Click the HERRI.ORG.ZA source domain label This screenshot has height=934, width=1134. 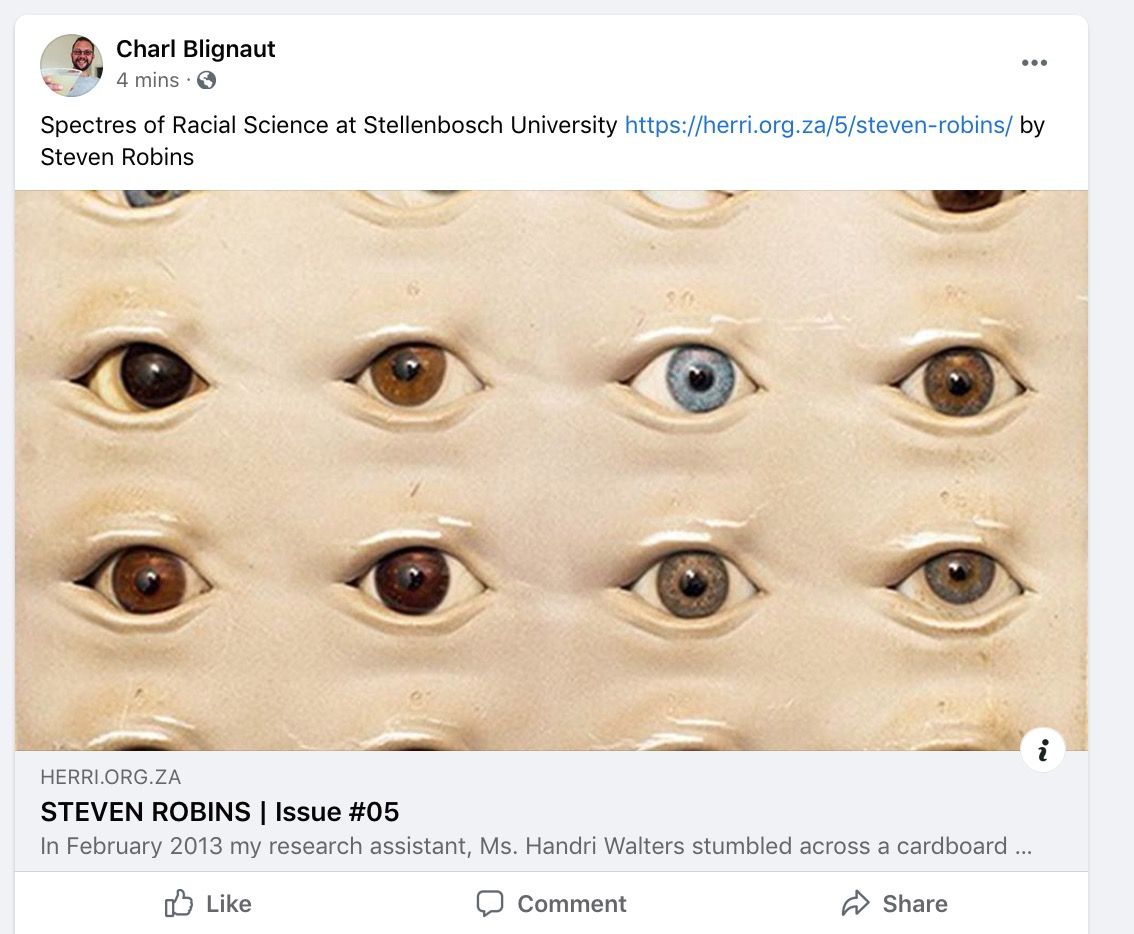(x=111, y=777)
